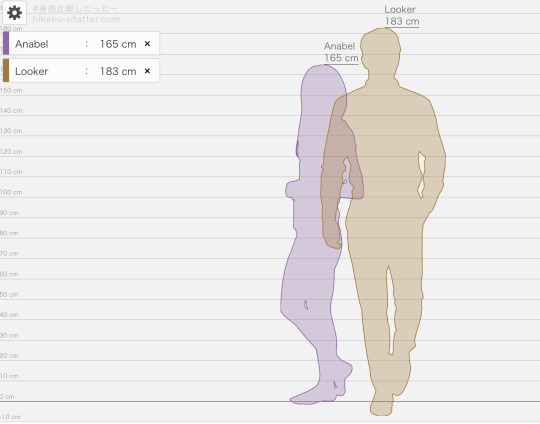Click the Looker 183 cm figure label

tap(402, 15)
